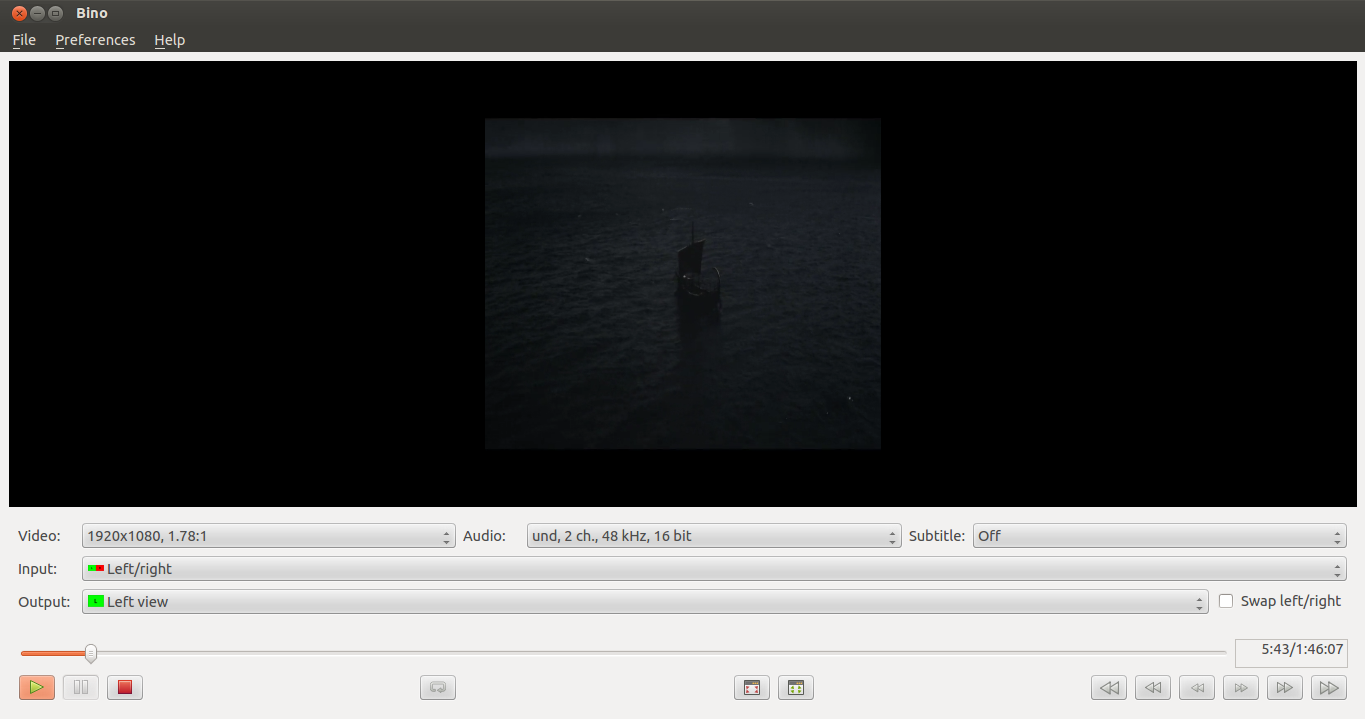Click the medium fast-forward button
The height and width of the screenshot is (719, 1365).
(x=1285, y=688)
